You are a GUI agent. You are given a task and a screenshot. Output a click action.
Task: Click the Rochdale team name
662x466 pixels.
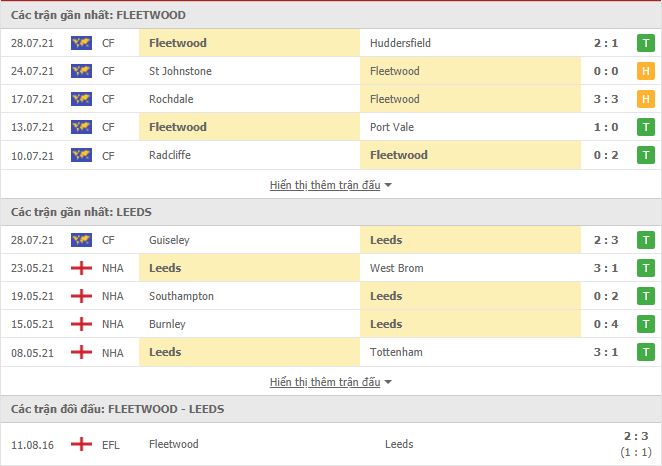point(171,99)
